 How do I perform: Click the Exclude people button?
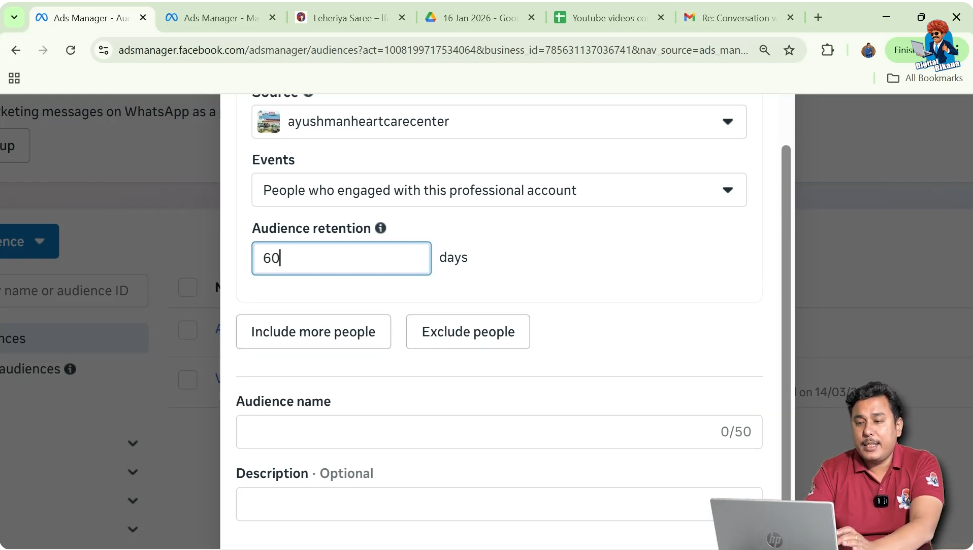468,331
